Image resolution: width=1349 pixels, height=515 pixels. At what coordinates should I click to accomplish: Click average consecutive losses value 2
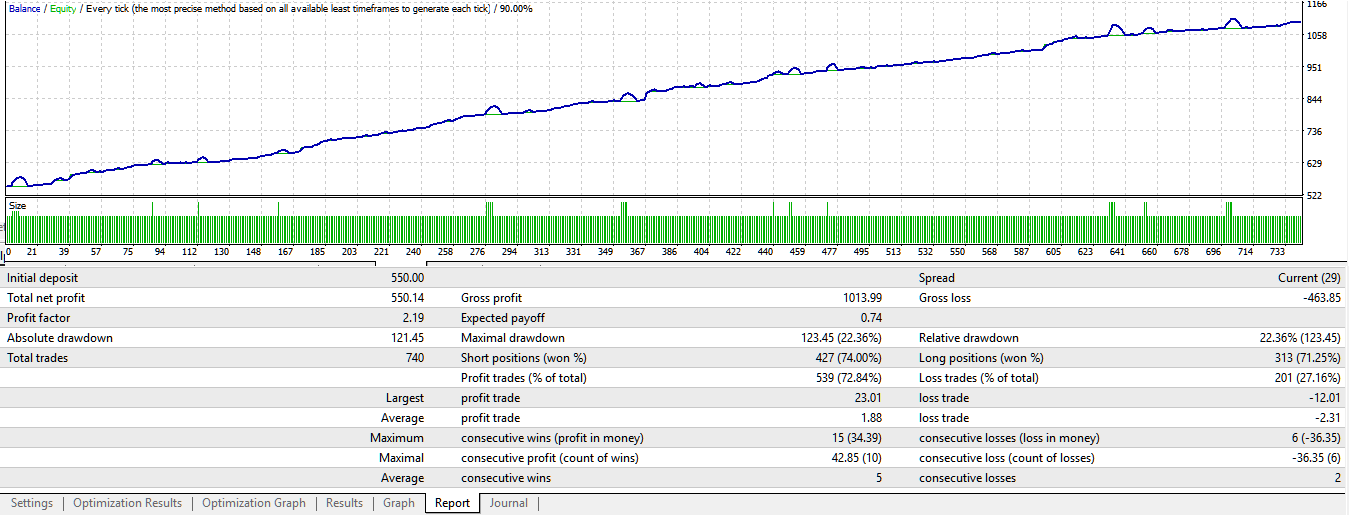(x=1338, y=478)
